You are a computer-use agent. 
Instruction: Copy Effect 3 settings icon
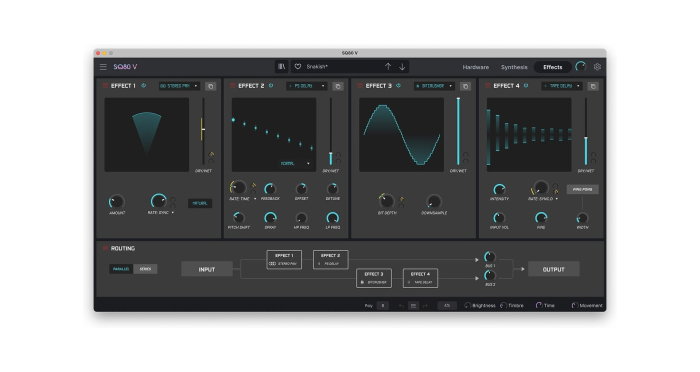click(466, 86)
